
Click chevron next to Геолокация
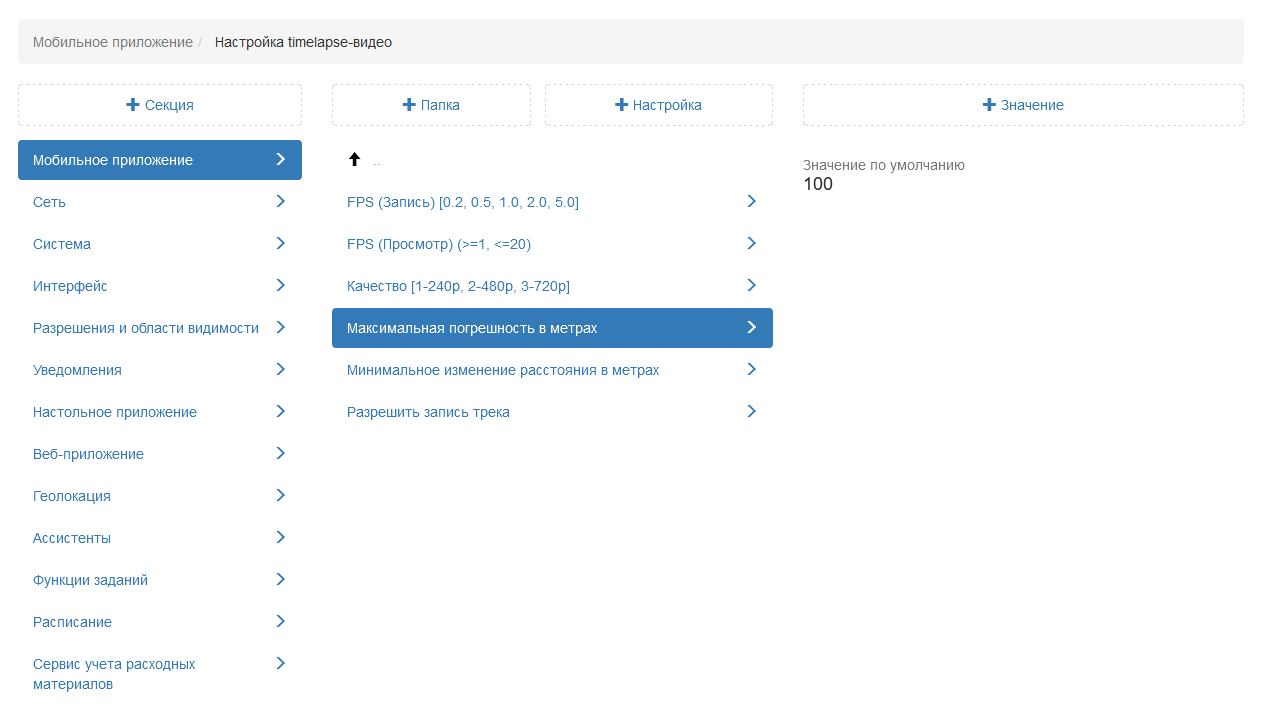click(280, 496)
